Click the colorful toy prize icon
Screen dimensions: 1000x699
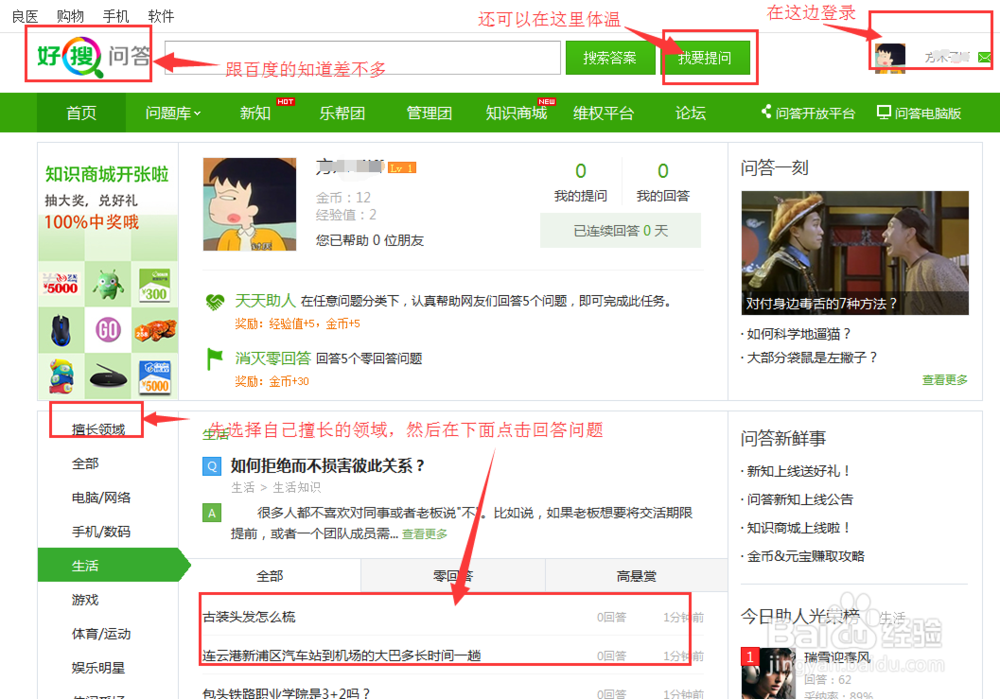point(61,376)
